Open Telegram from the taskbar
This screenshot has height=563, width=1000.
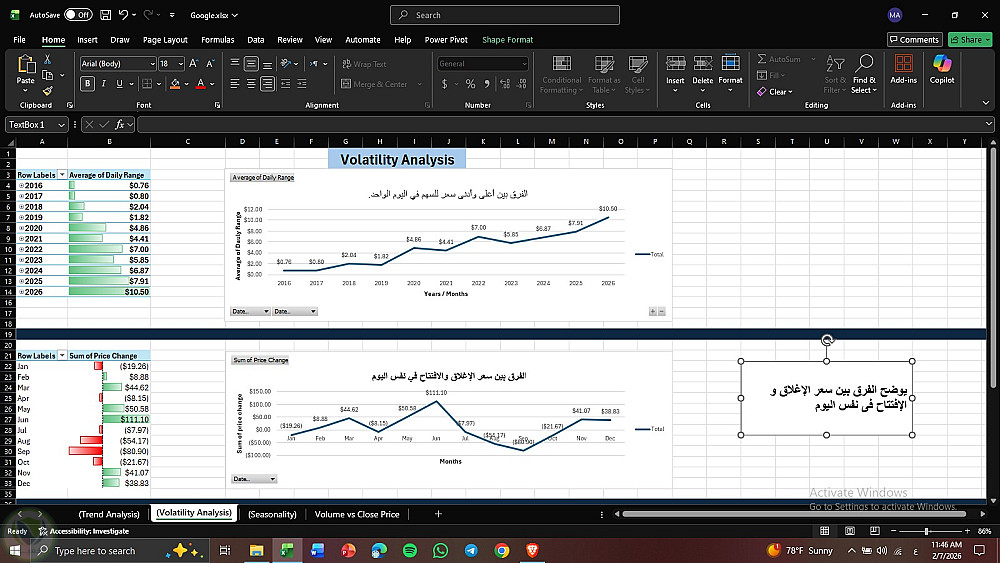click(x=471, y=550)
